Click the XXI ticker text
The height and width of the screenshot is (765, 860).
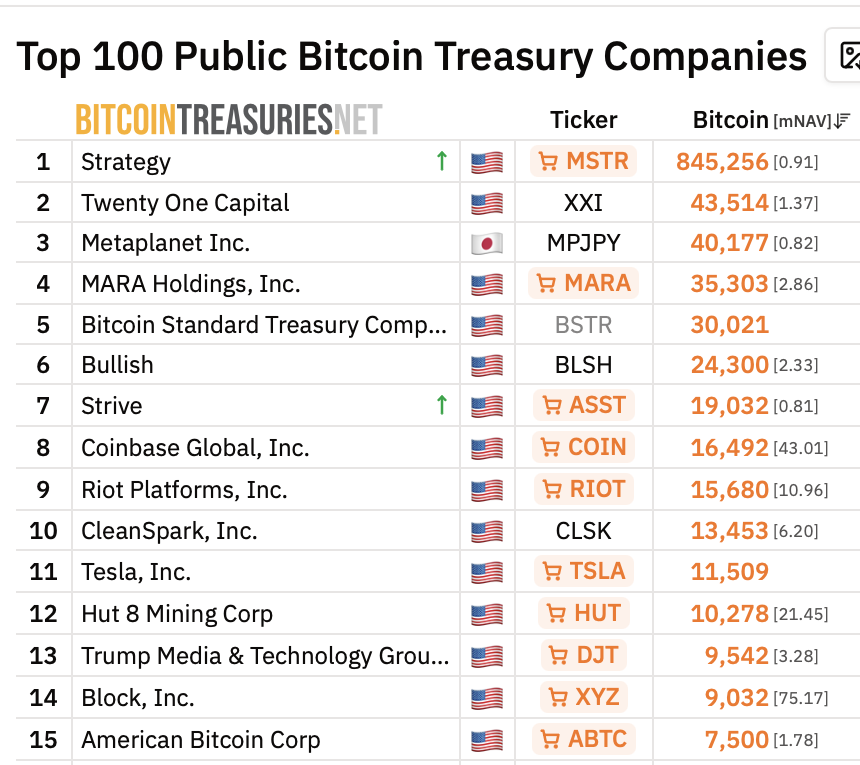click(584, 203)
